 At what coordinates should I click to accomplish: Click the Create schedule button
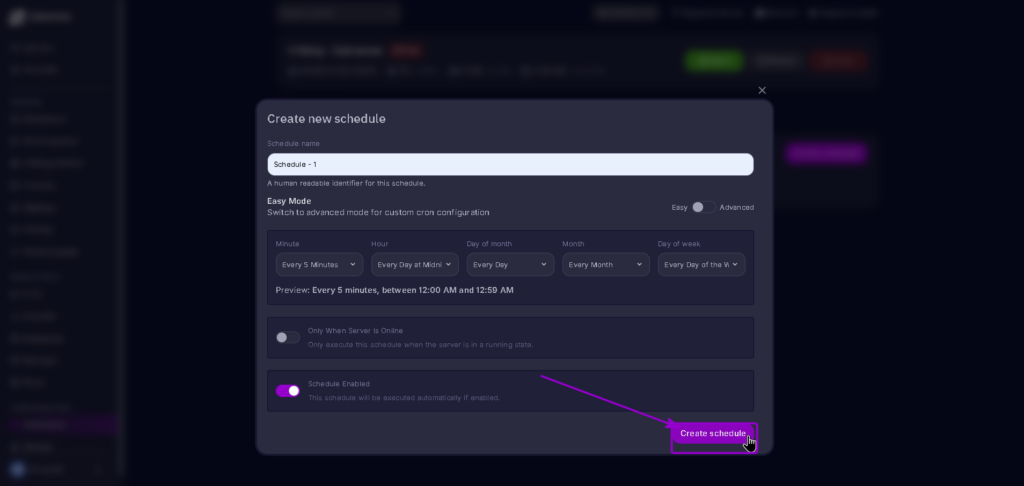[x=712, y=433]
